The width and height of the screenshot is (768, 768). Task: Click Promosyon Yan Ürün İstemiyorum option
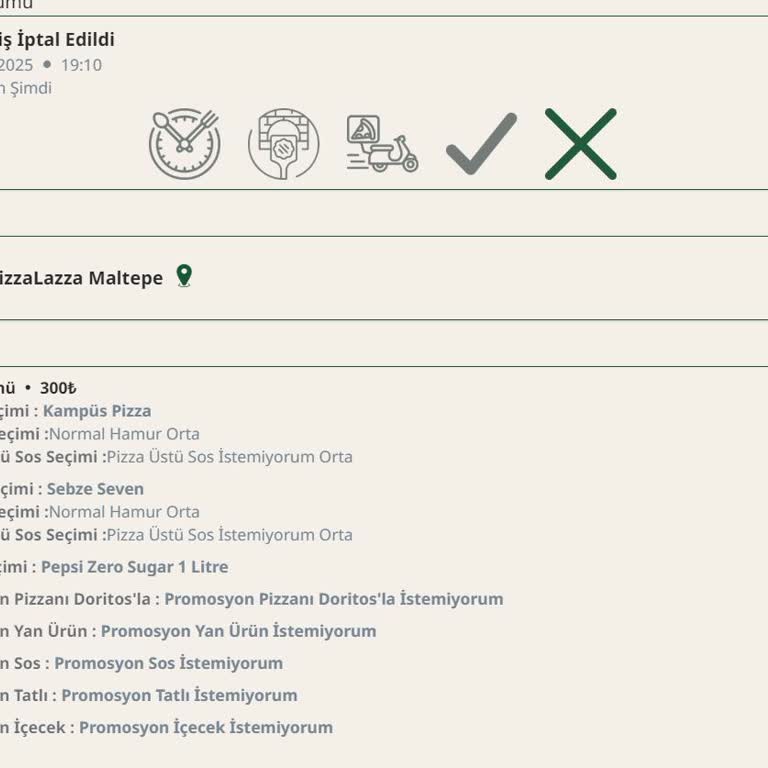239,631
